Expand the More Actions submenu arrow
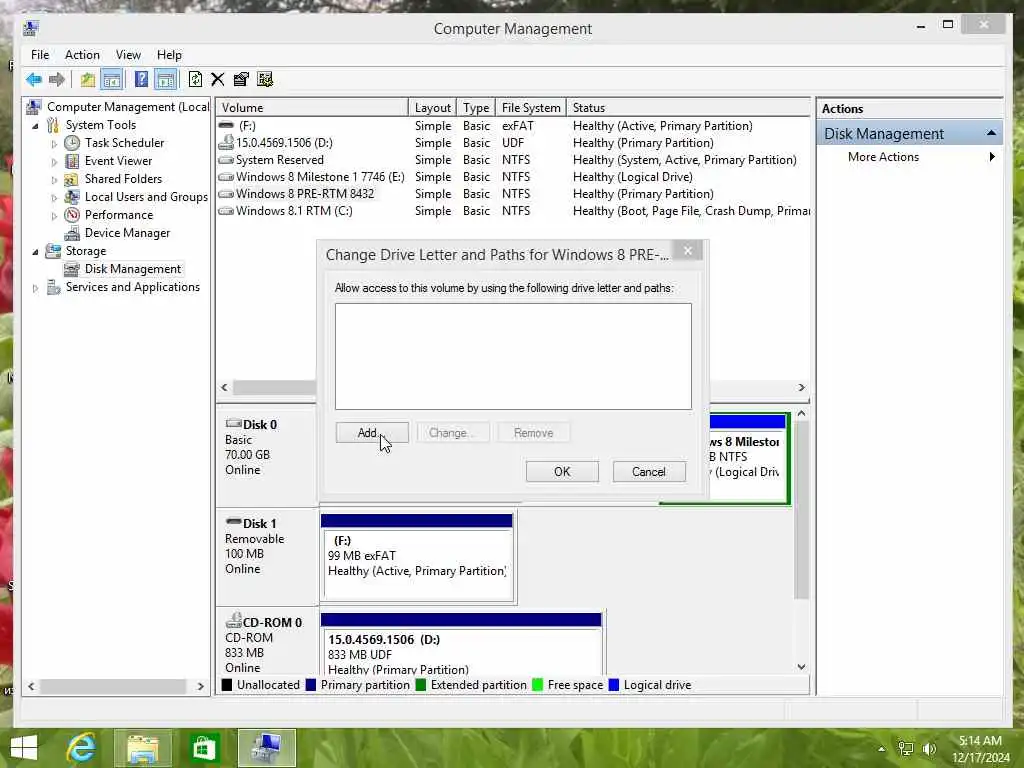1024x768 pixels. tap(992, 157)
